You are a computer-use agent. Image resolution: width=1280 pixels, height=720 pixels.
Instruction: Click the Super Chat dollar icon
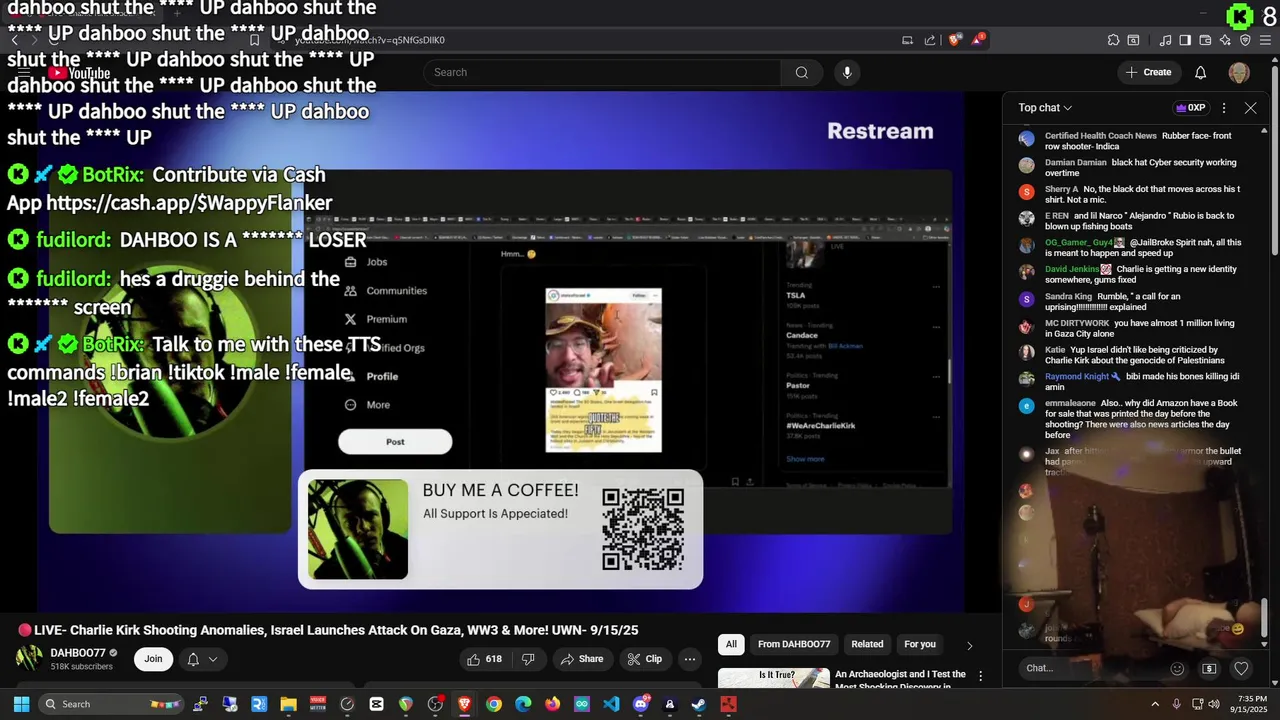point(1209,669)
